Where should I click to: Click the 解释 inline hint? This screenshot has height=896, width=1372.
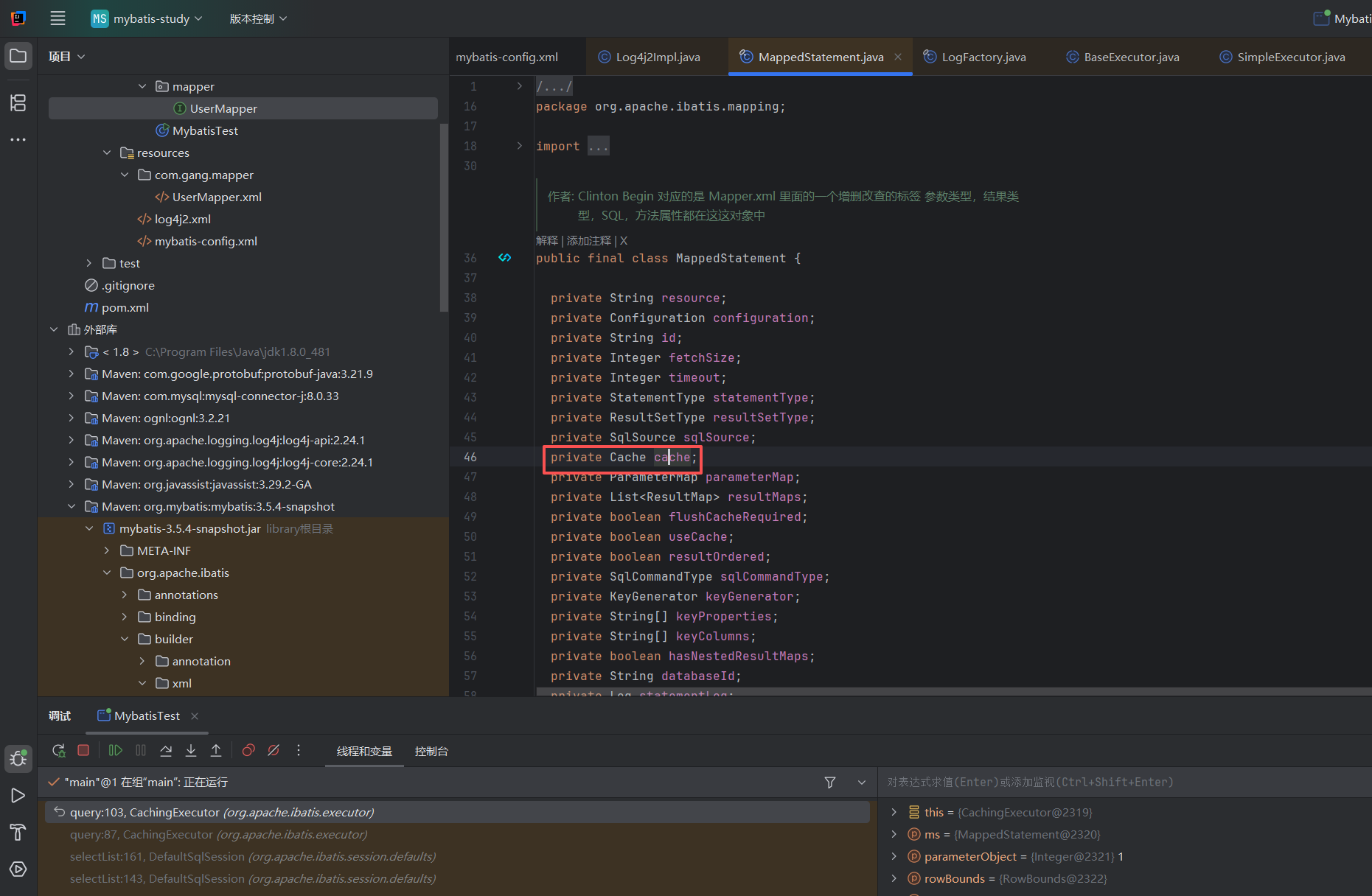[547, 241]
